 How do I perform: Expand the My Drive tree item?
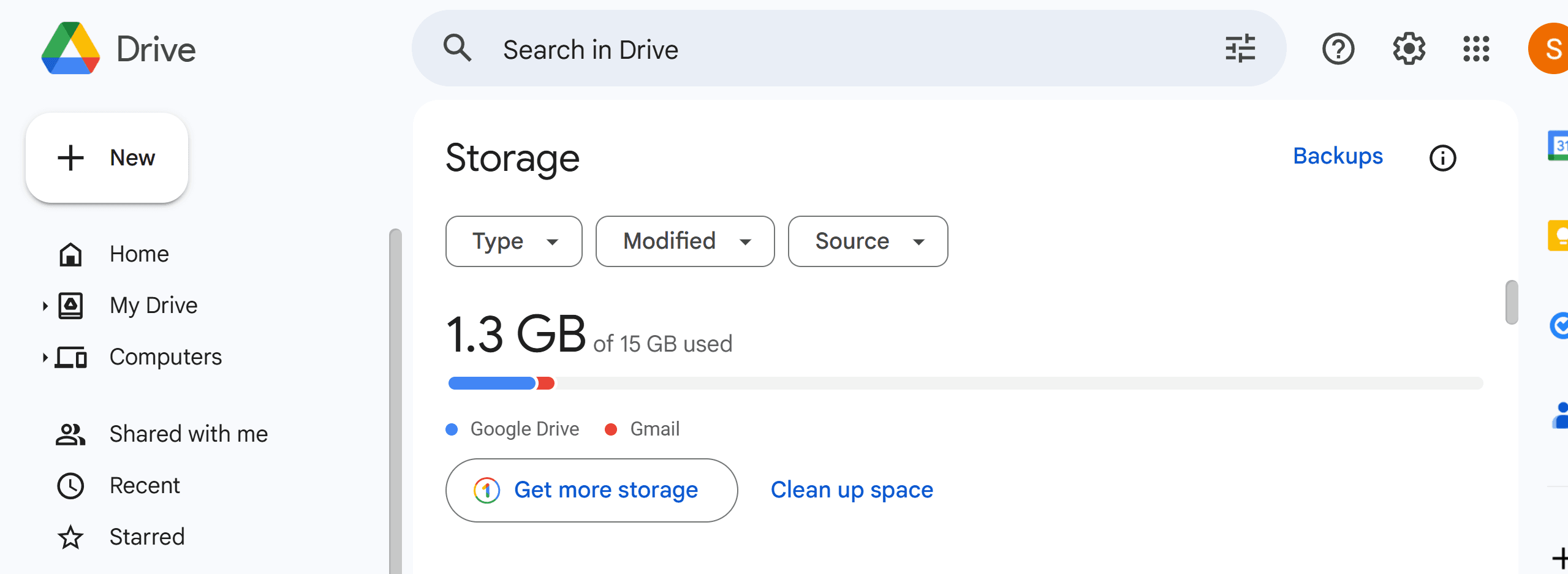44,306
